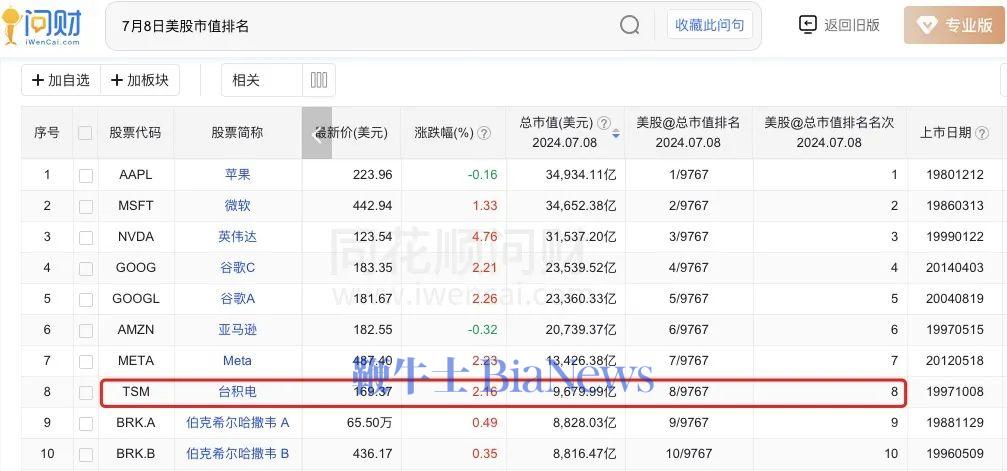Sort by 总市值 using sort arrows
Viewport: 1007px width, 471px height.
tap(617, 134)
